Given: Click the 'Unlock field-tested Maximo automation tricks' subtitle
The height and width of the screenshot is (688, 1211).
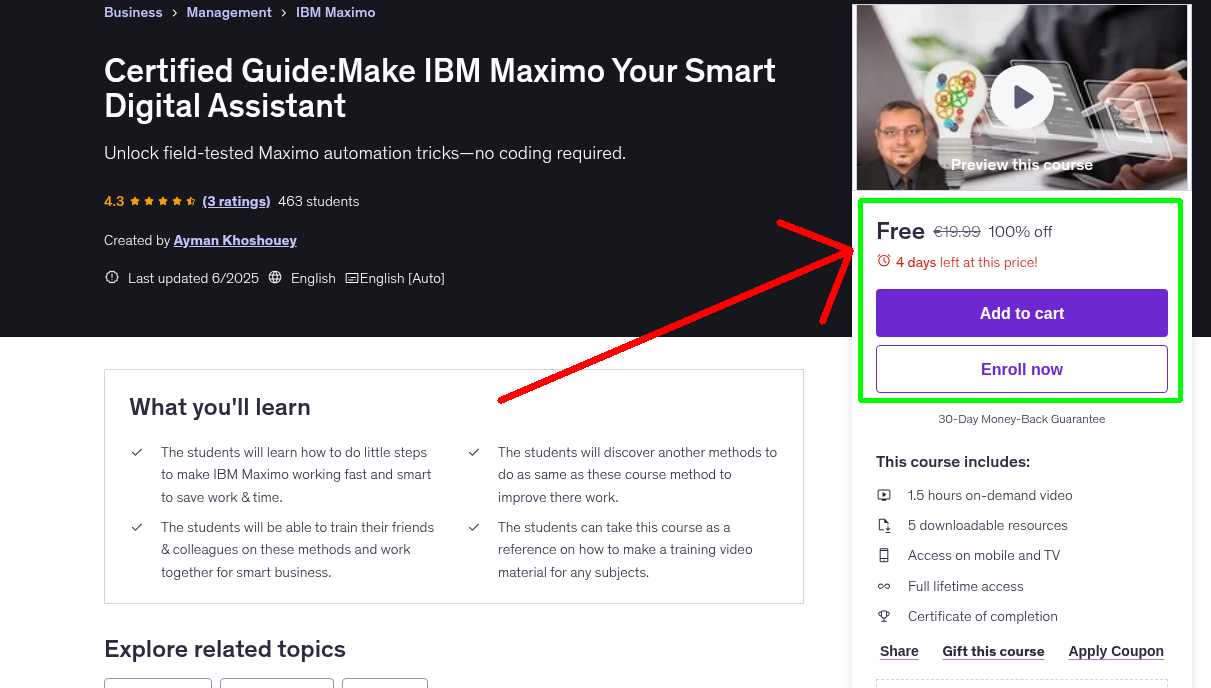Looking at the screenshot, I should (x=365, y=153).
